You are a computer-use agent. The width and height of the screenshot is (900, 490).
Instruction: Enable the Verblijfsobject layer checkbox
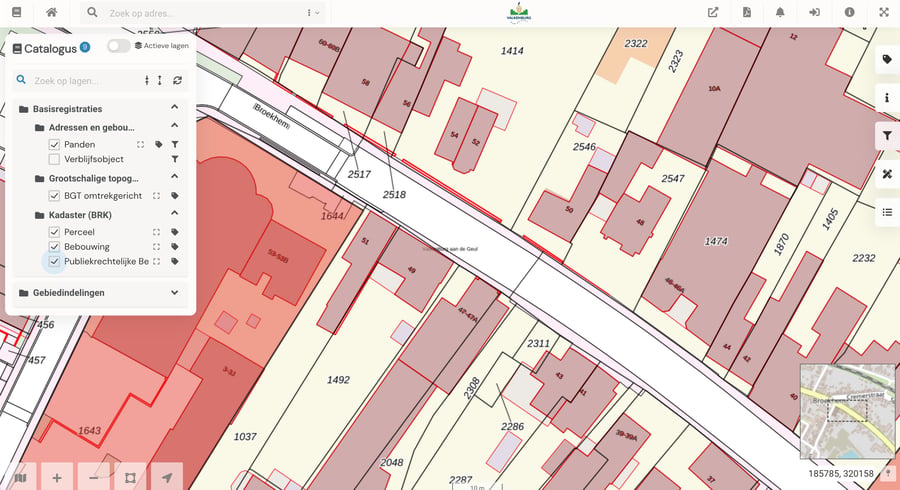55,159
